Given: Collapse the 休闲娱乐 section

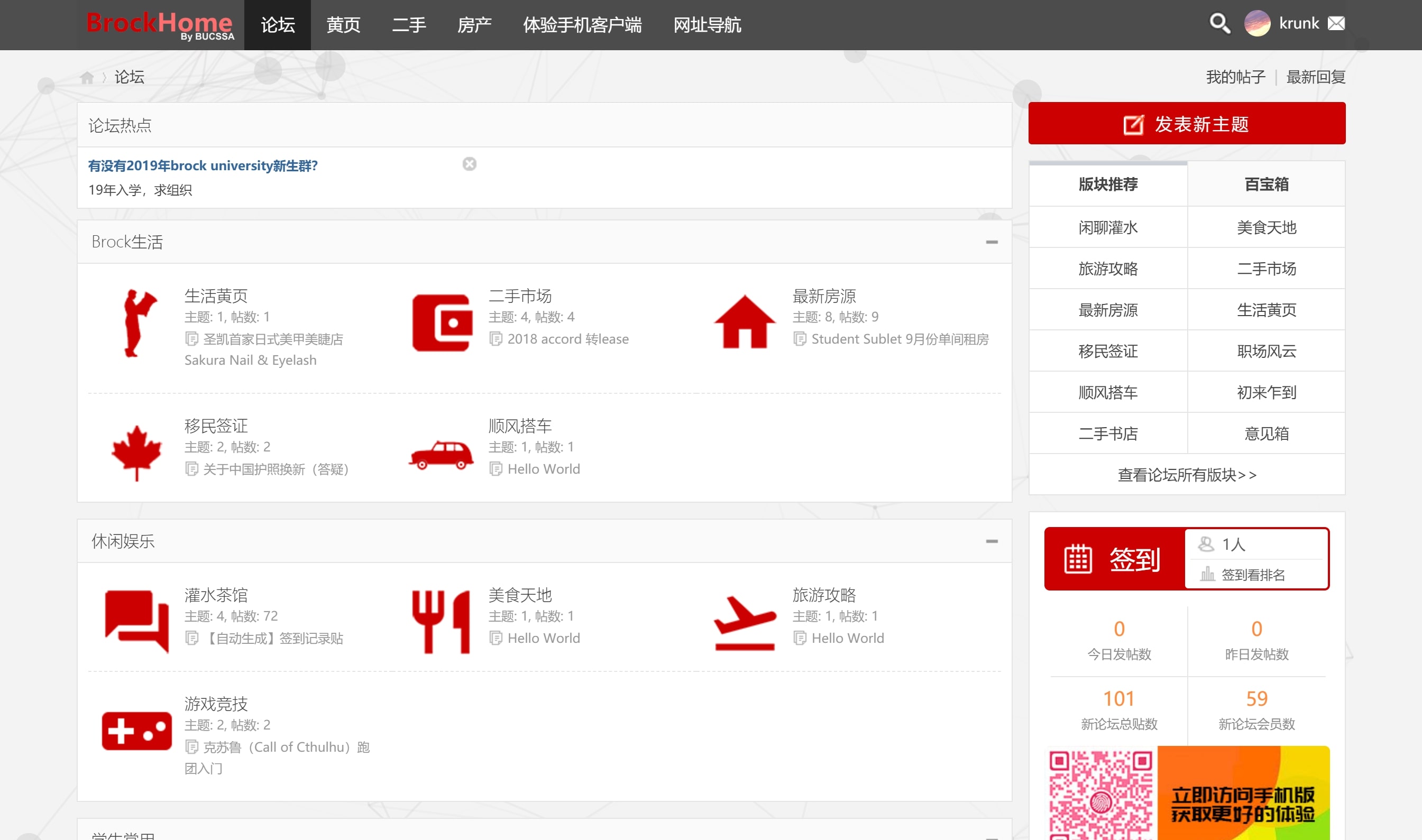Looking at the screenshot, I should point(991,542).
